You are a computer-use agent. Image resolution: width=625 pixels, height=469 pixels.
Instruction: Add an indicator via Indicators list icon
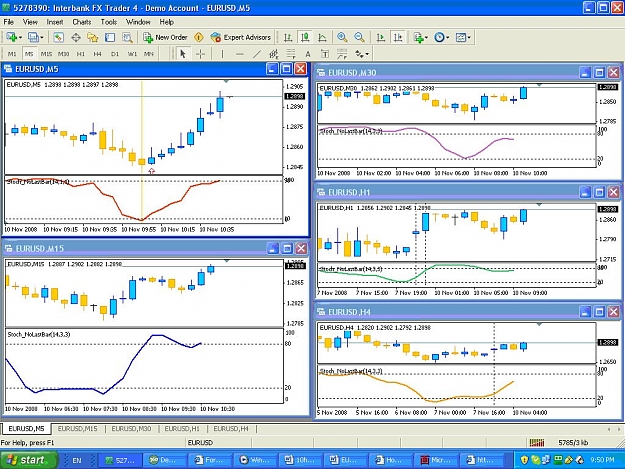418,37
